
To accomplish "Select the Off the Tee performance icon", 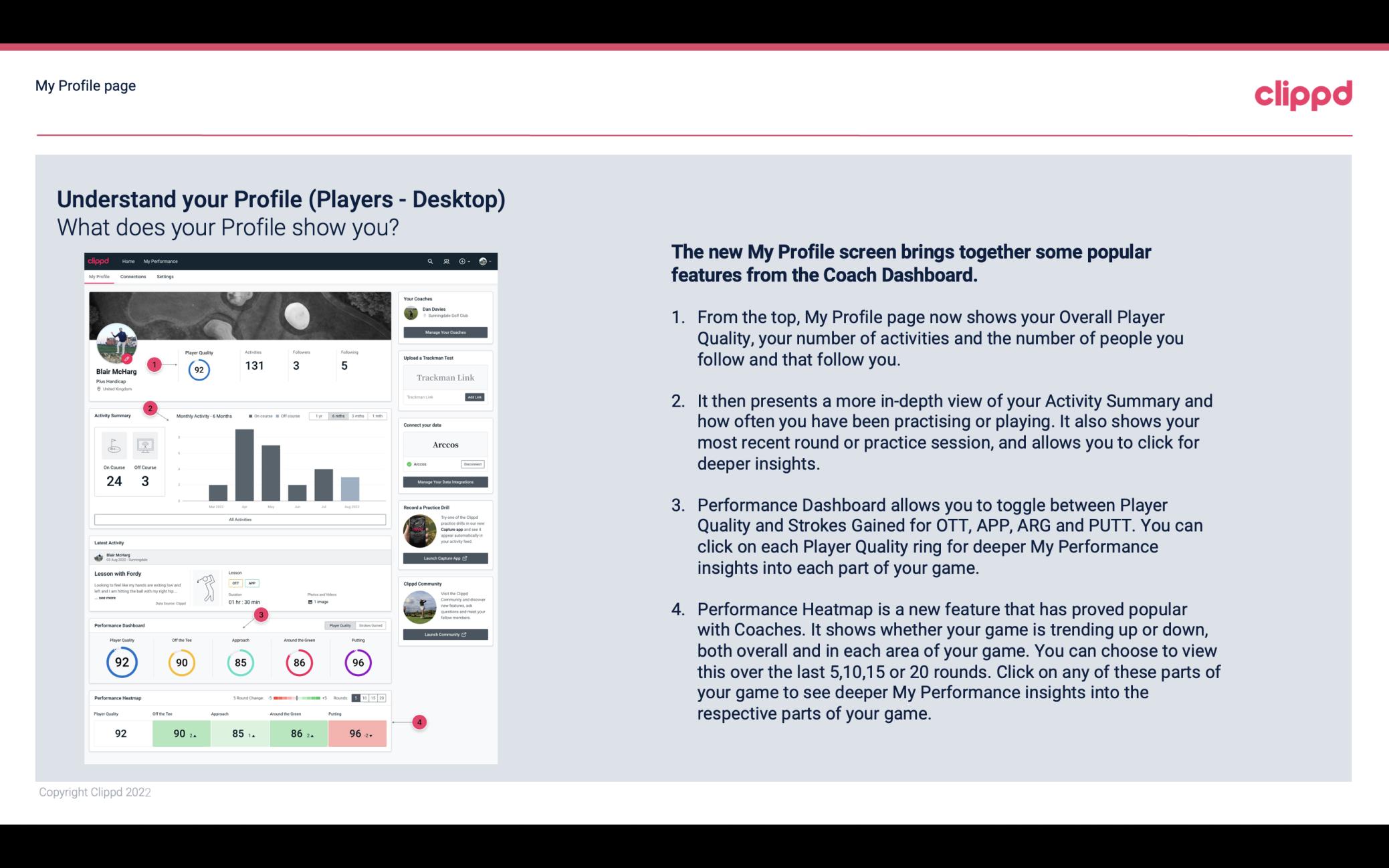I will [180, 661].
